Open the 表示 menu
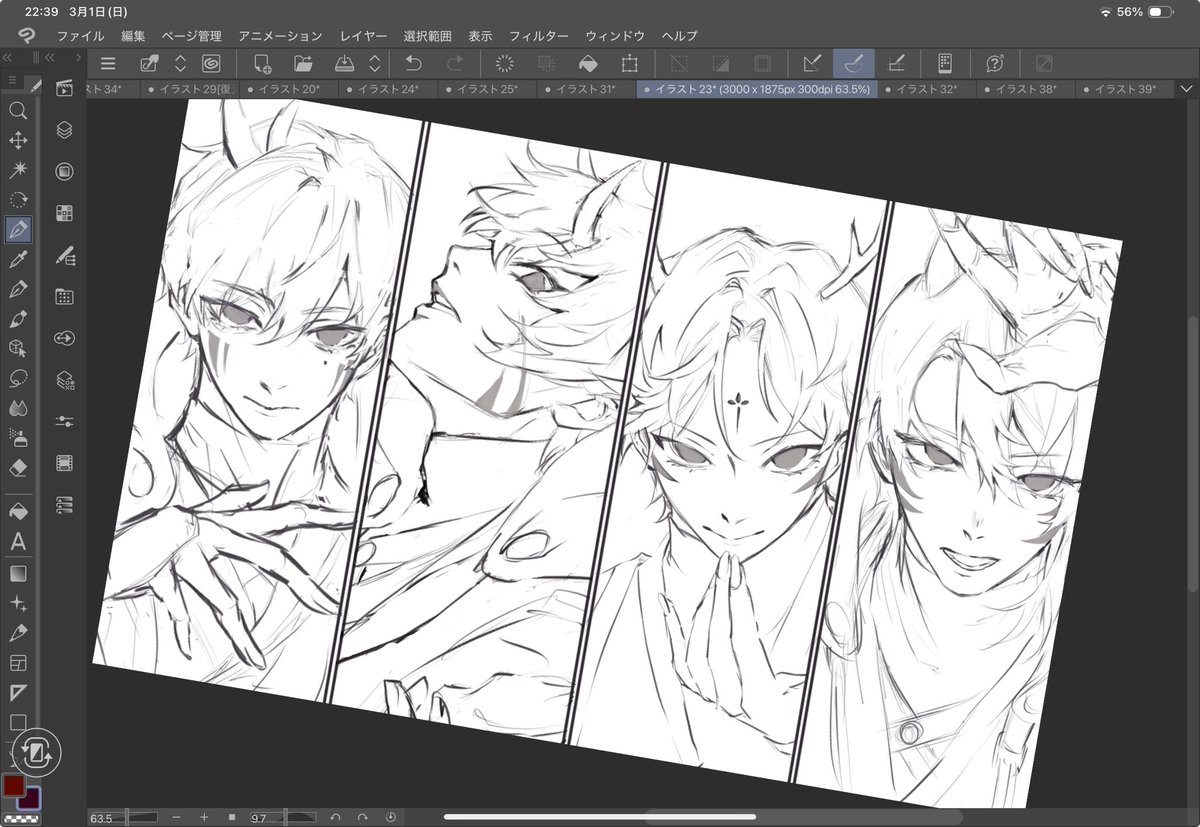 click(480, 36)
